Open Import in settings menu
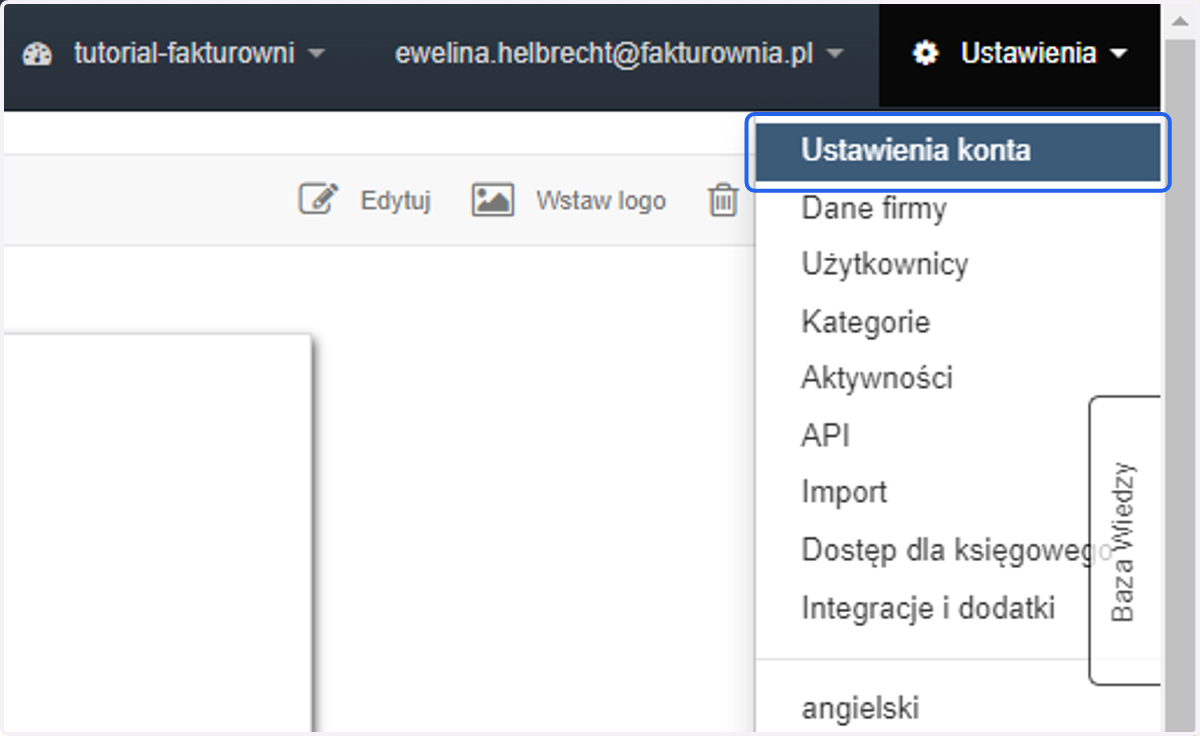This screenshot has height=736, width=1200. click(844, 492)
